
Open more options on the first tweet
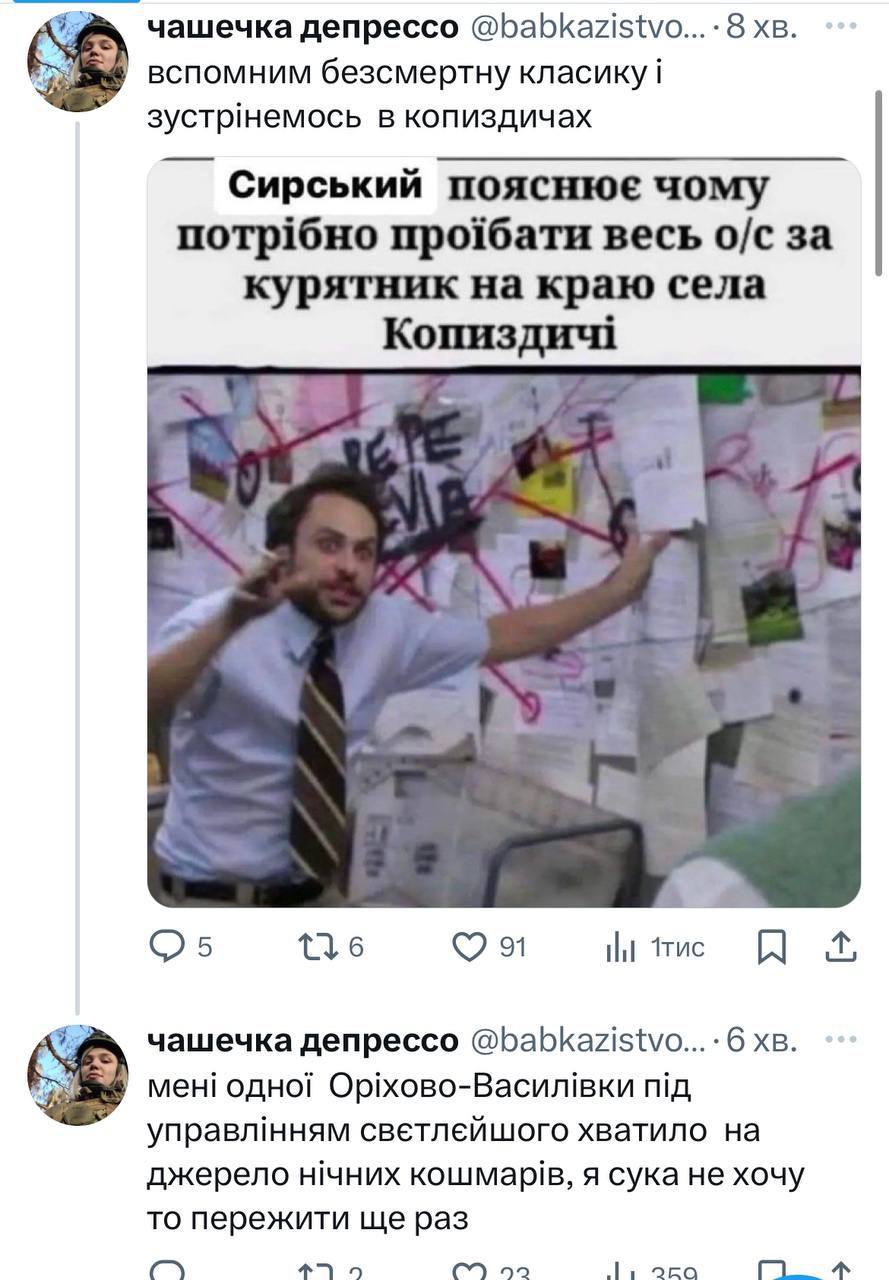pyautogui.click(x=841, y=28)
